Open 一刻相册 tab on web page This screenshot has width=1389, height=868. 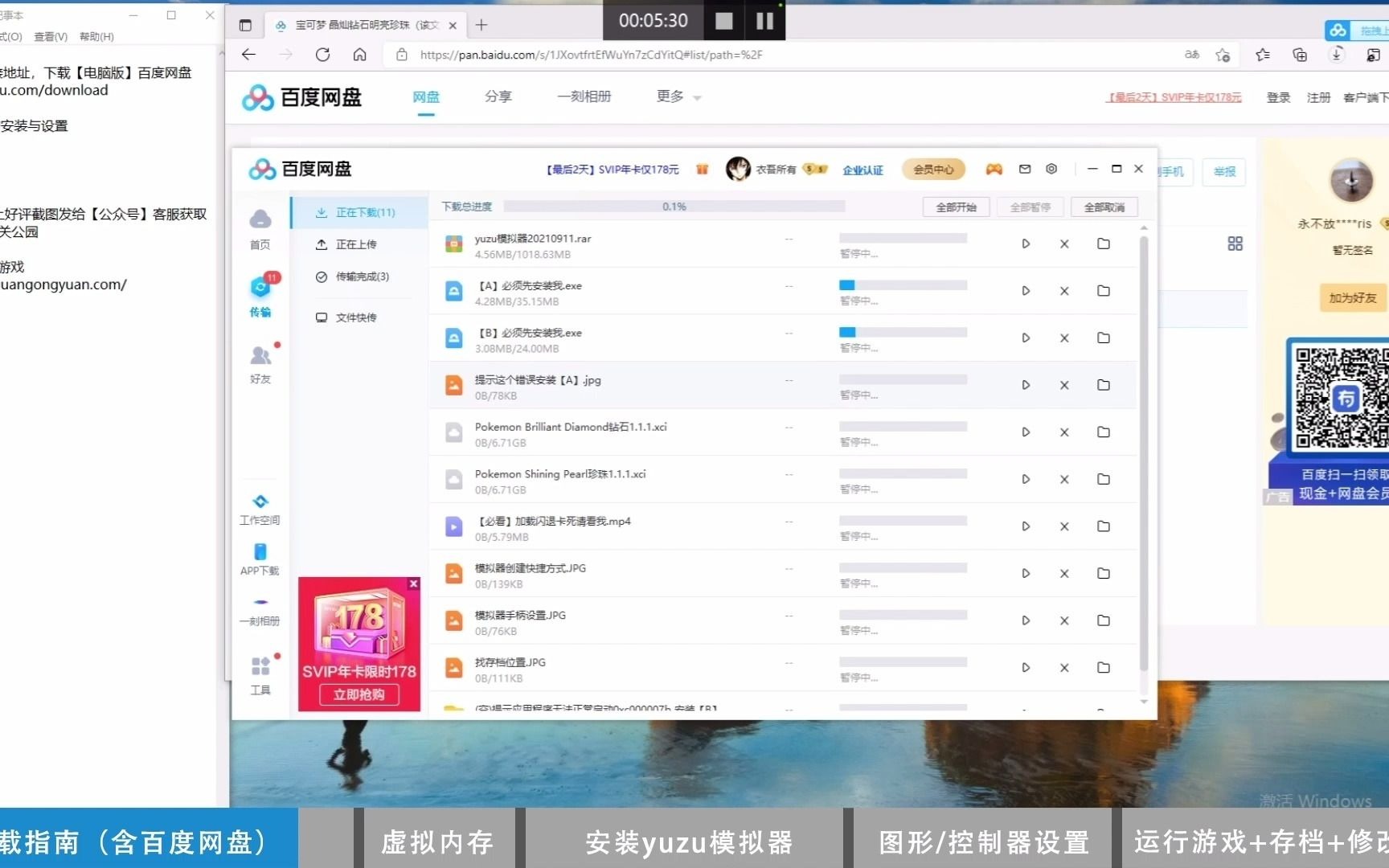584,97
